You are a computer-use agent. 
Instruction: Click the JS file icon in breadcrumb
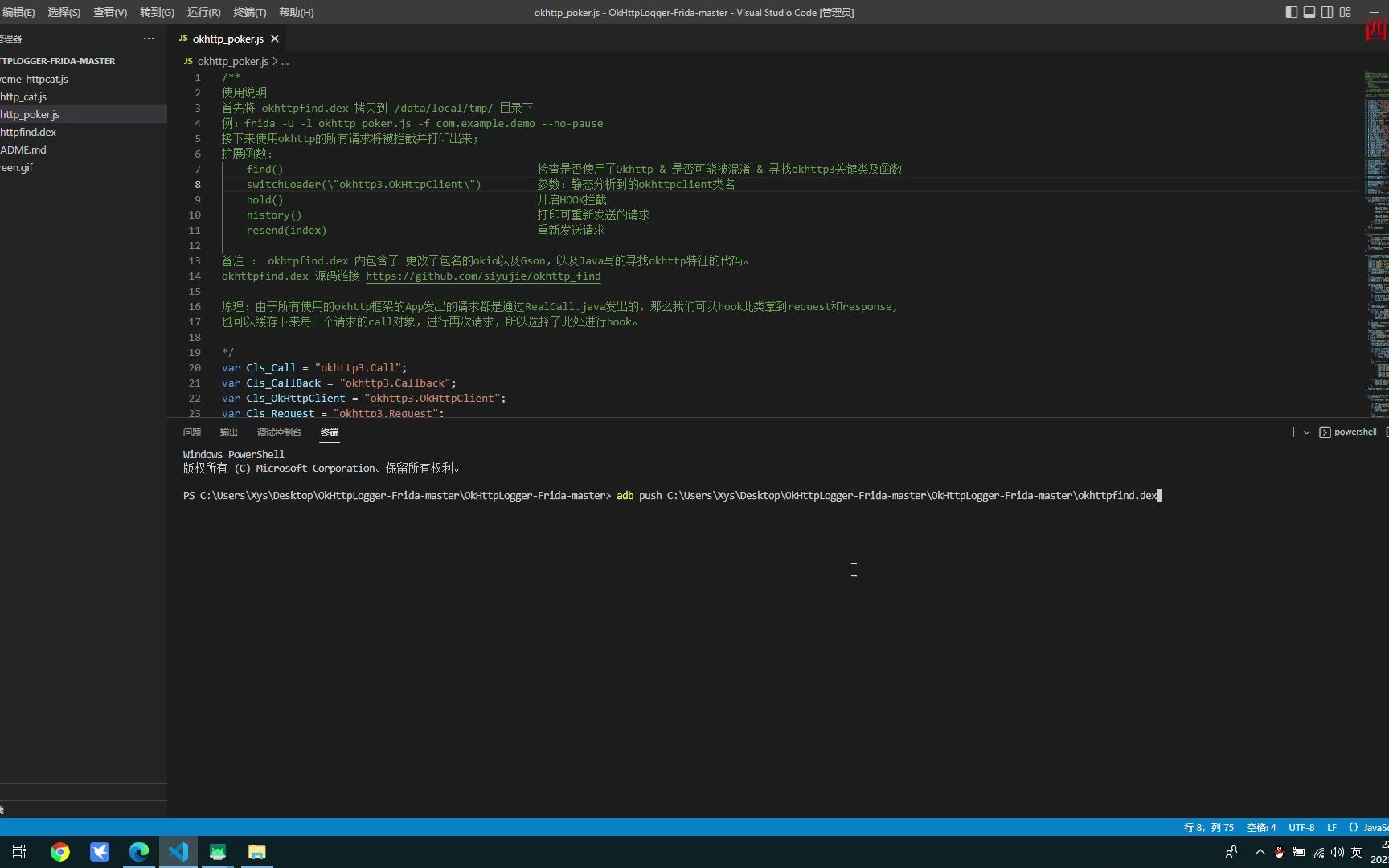tap(188, 61)
